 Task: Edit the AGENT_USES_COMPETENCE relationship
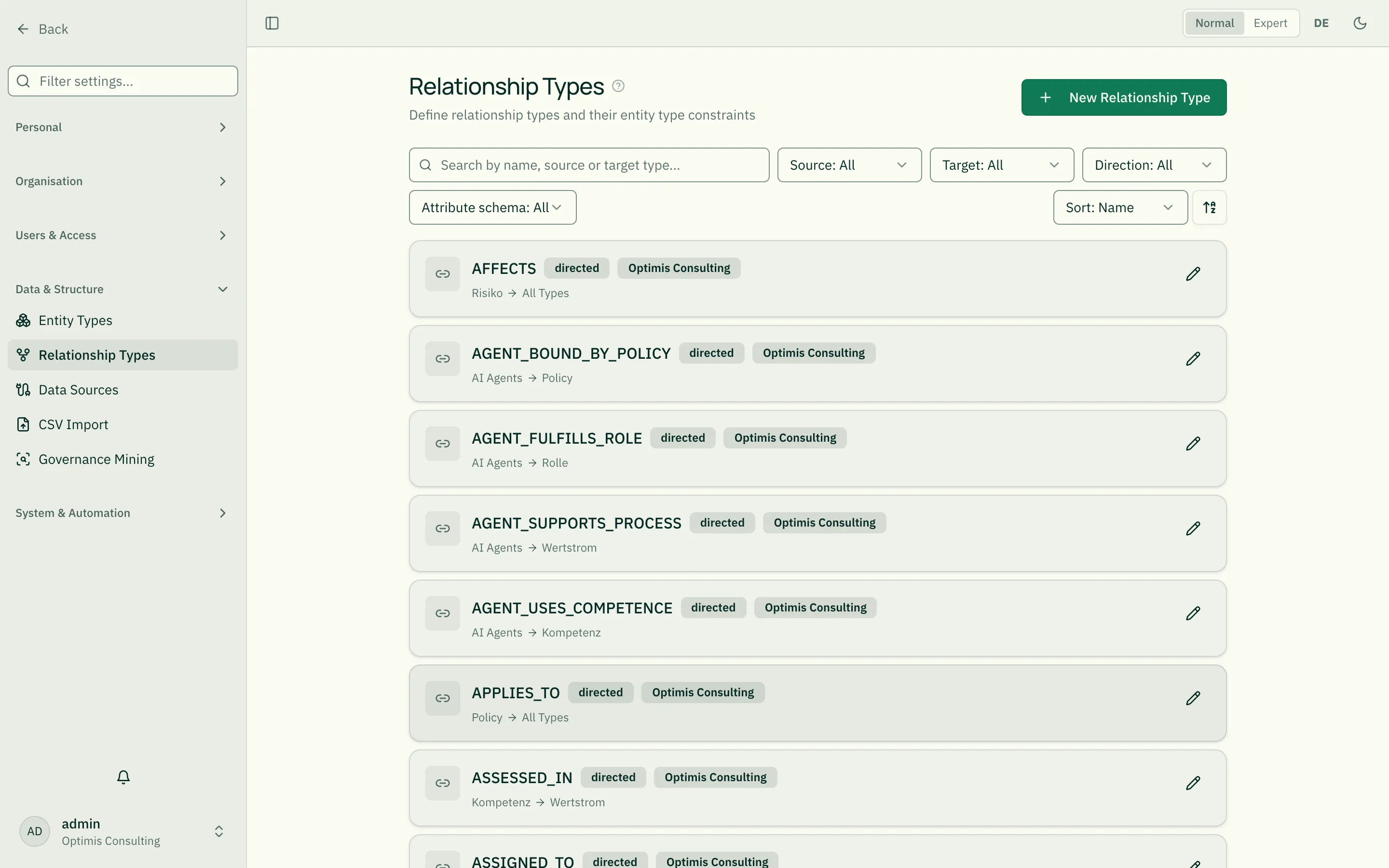(1193, 614)
